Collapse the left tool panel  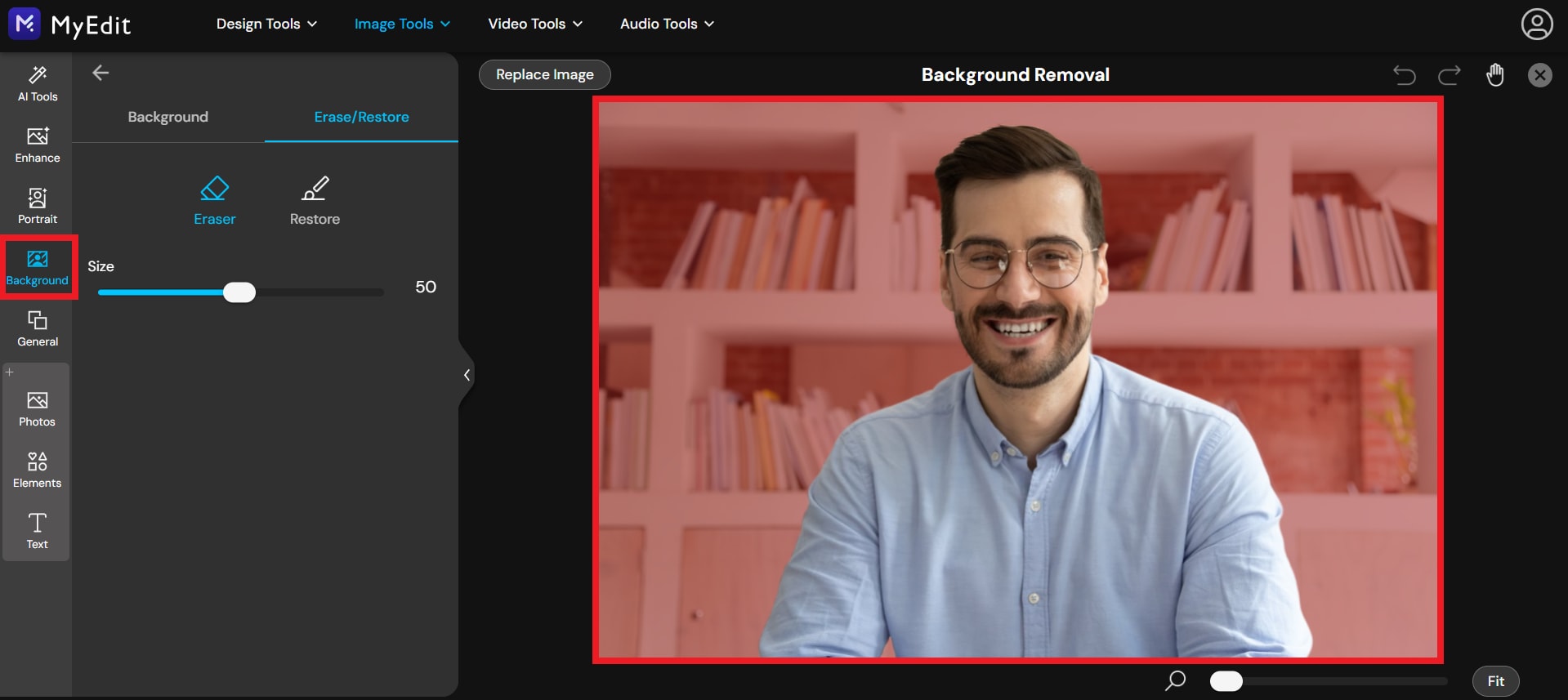[x=467, y=375]
